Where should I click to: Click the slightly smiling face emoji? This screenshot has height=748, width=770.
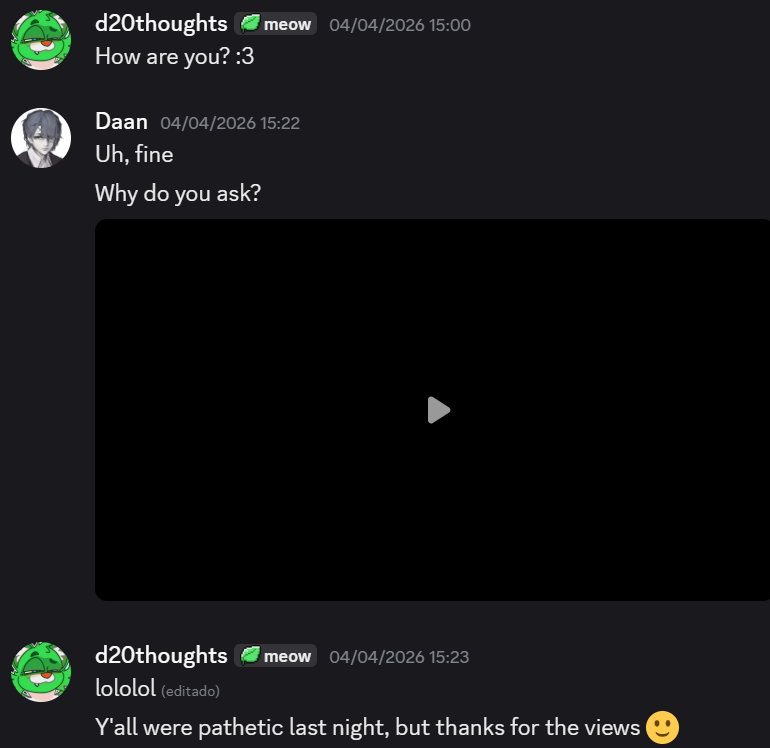click(x=662, y=727)
